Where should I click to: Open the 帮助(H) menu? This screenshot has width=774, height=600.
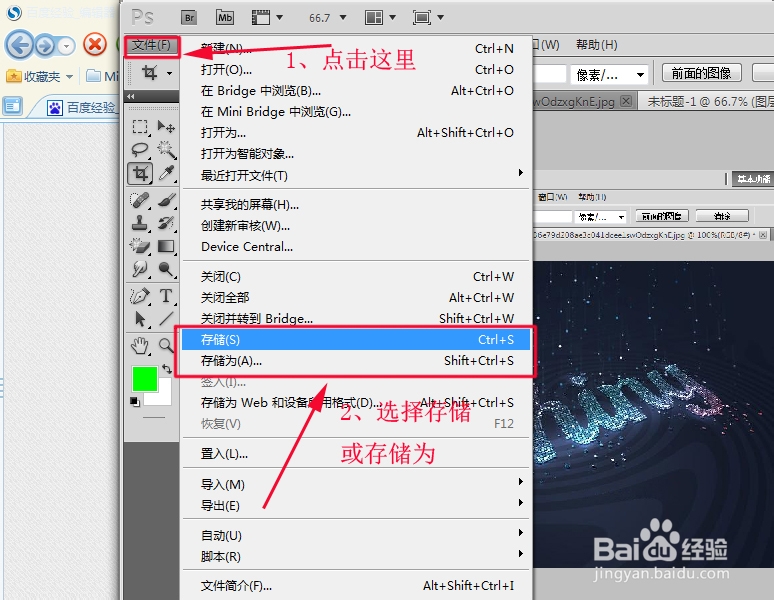coord(596,45)
